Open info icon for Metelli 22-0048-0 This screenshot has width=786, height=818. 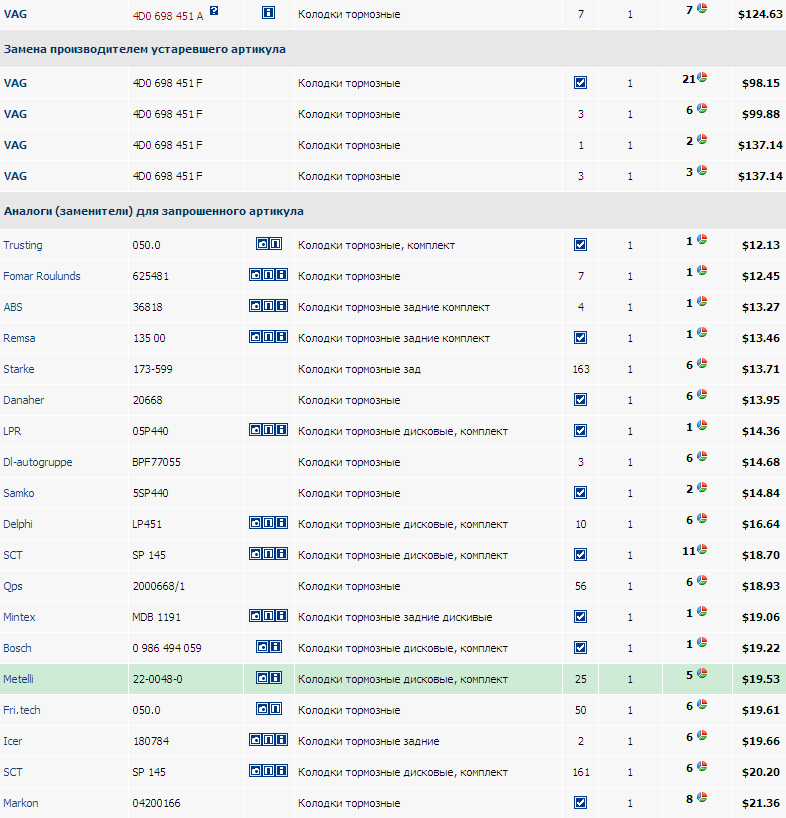click(x=275, y=678)
